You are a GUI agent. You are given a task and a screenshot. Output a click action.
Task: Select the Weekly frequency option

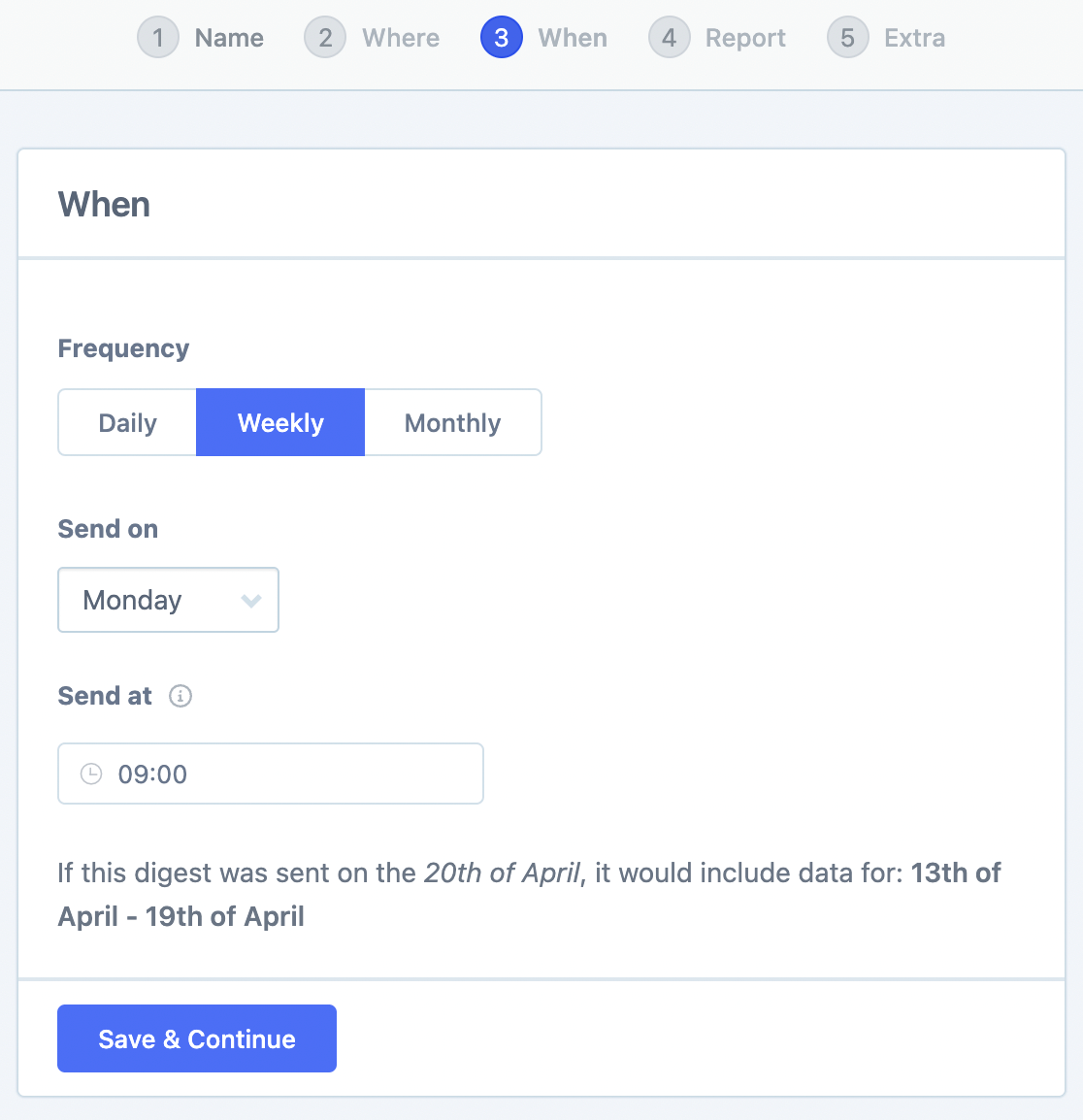(x=280, y=422)
